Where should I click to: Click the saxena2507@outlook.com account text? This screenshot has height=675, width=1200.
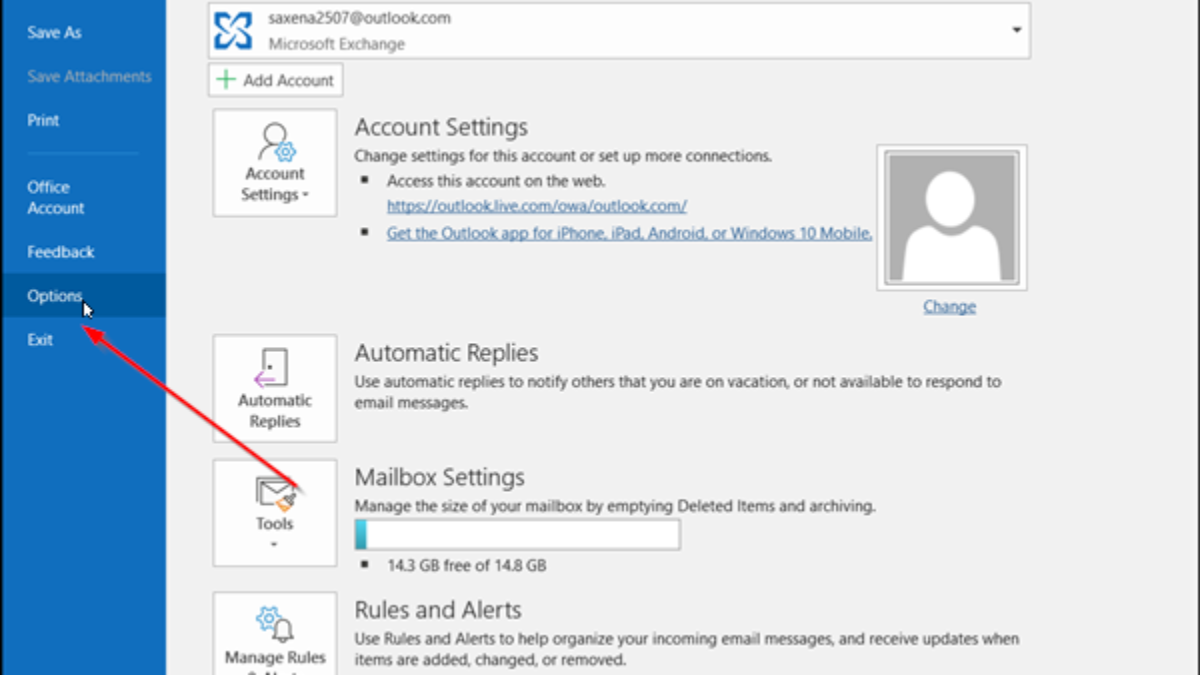coord(359,18)
